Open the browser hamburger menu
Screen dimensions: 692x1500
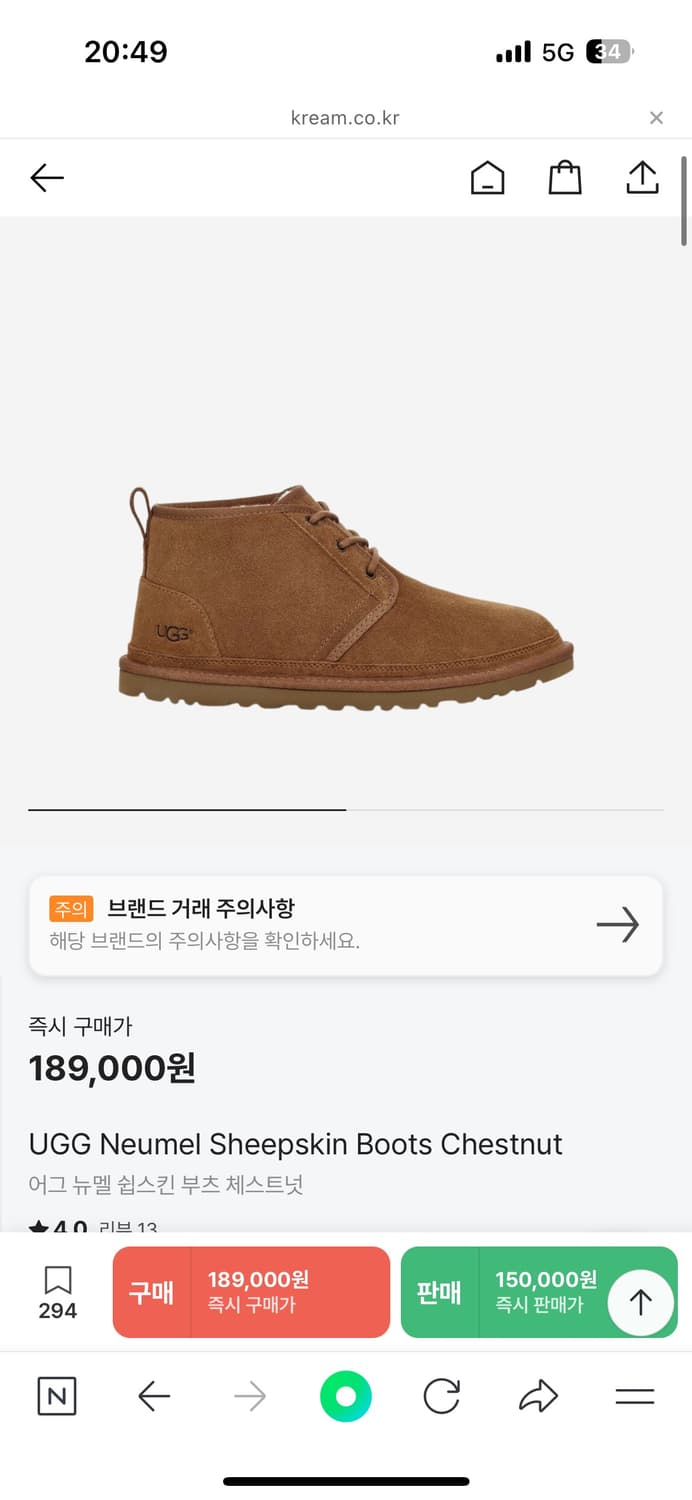(634, 1396)
